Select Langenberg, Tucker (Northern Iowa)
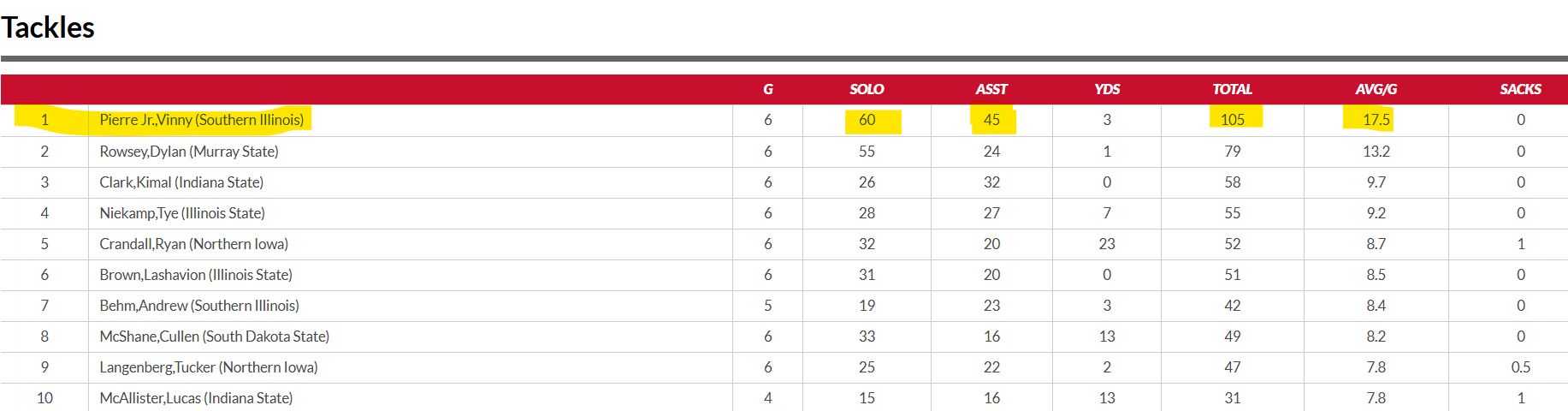Viewport: 1568px width, 411px height. pos(209,367)
